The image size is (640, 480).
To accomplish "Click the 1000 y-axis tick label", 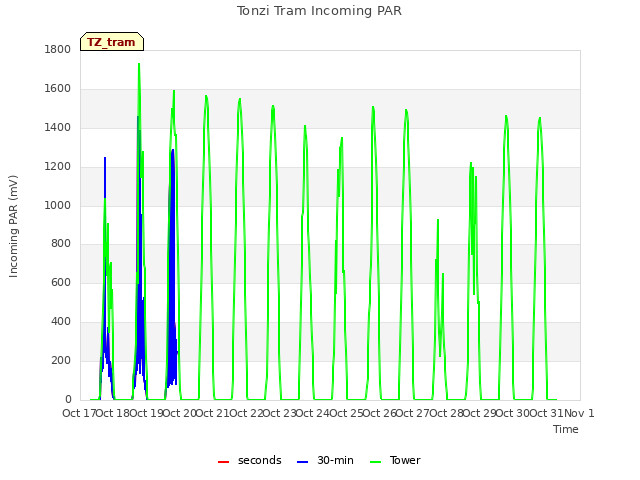I will point(58,205).
